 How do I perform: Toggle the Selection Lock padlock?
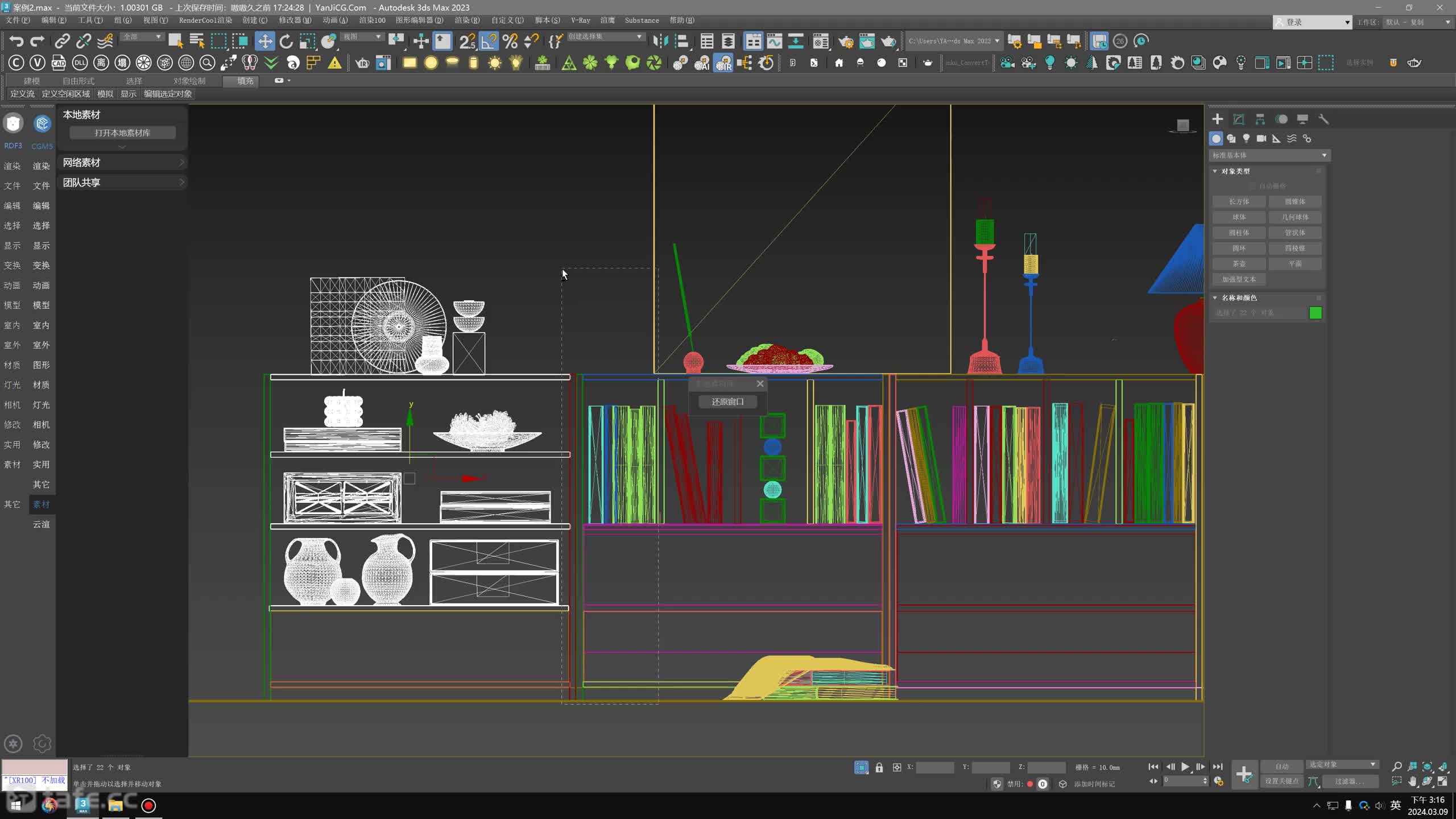pyautogui.click(x=879, y=767)
